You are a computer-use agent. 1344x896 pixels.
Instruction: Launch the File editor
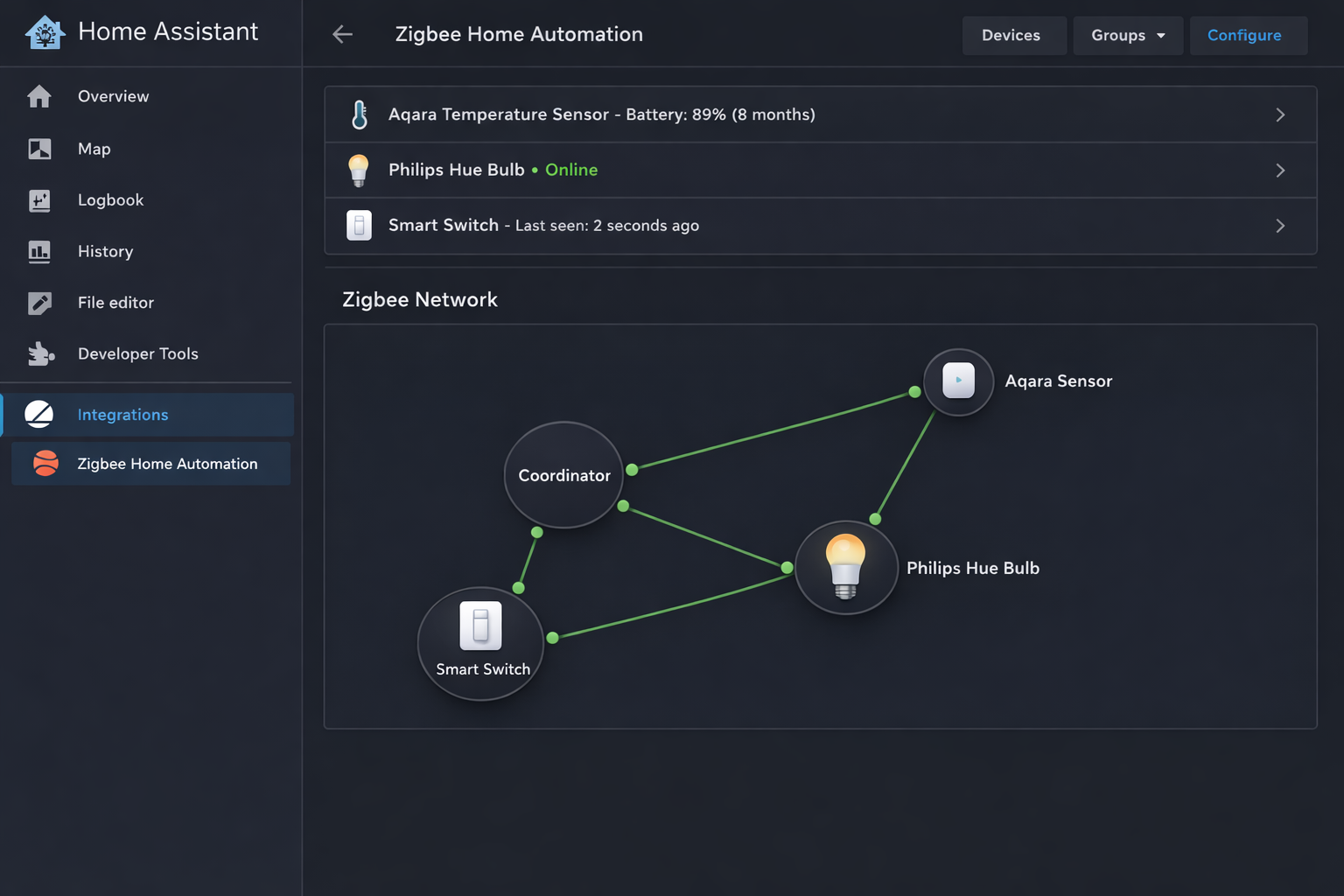tap(115, 303)
